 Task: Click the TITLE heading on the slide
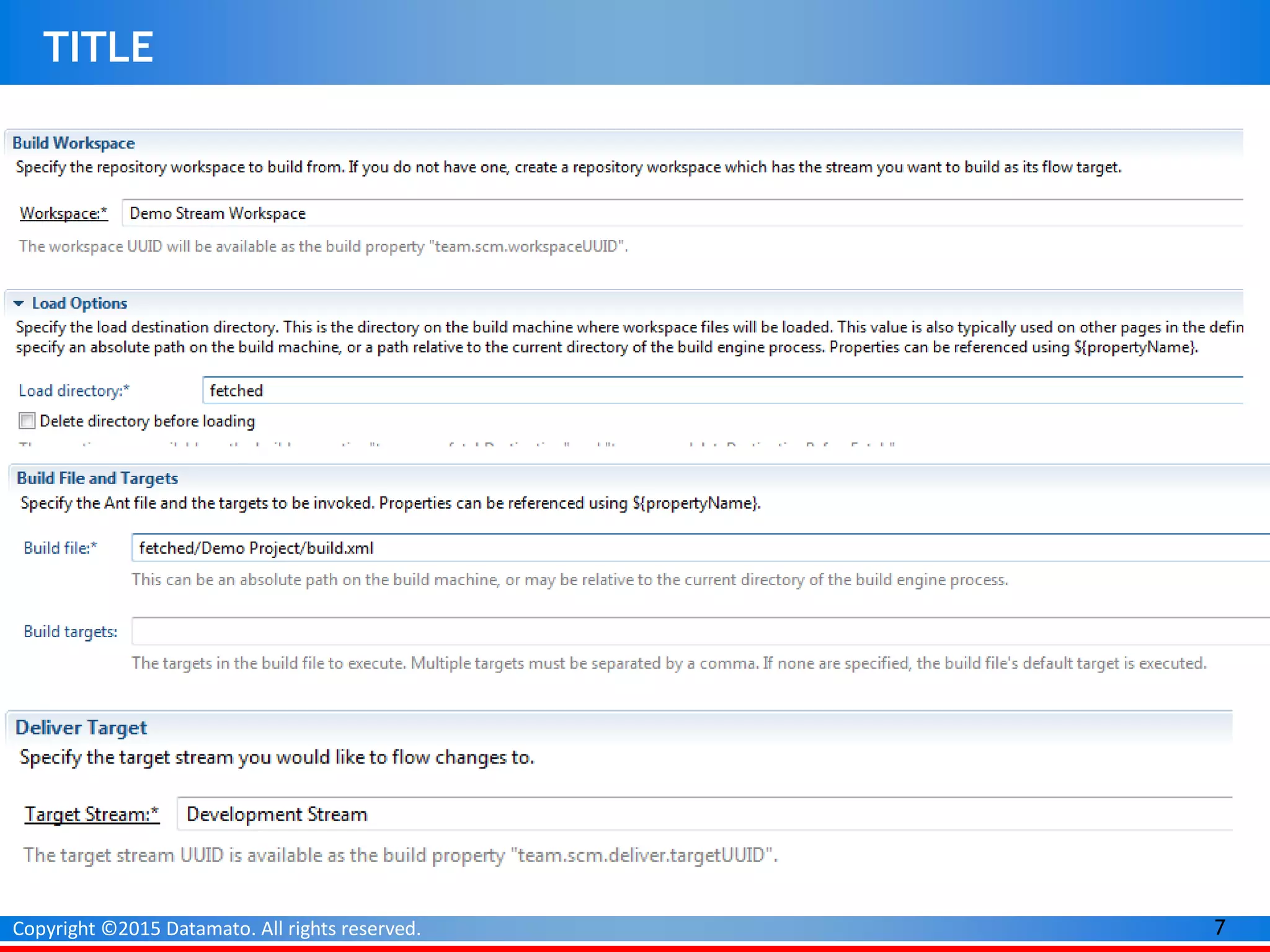click(x=98, y=47)
